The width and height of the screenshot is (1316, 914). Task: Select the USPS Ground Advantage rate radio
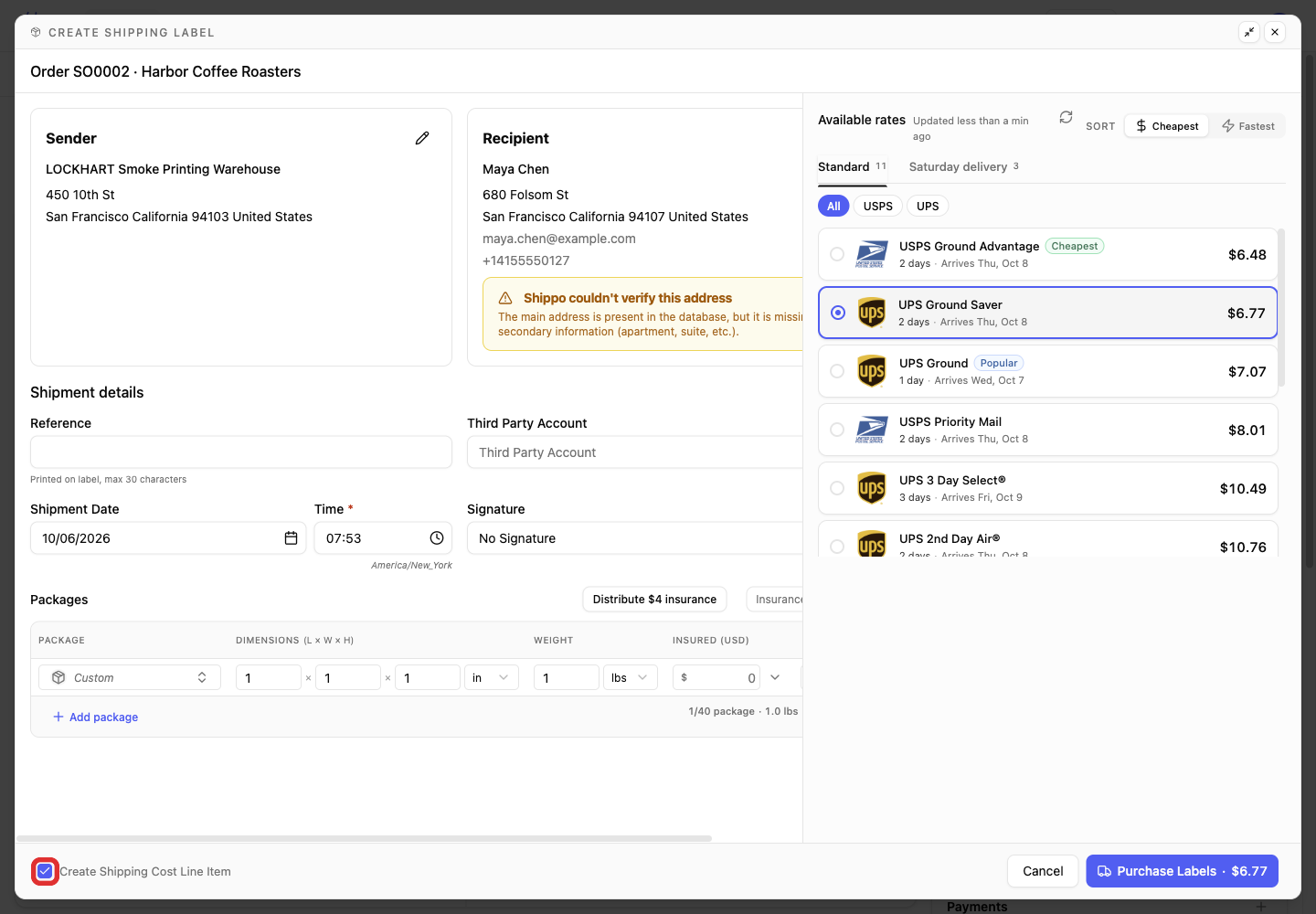pos(837,254)
